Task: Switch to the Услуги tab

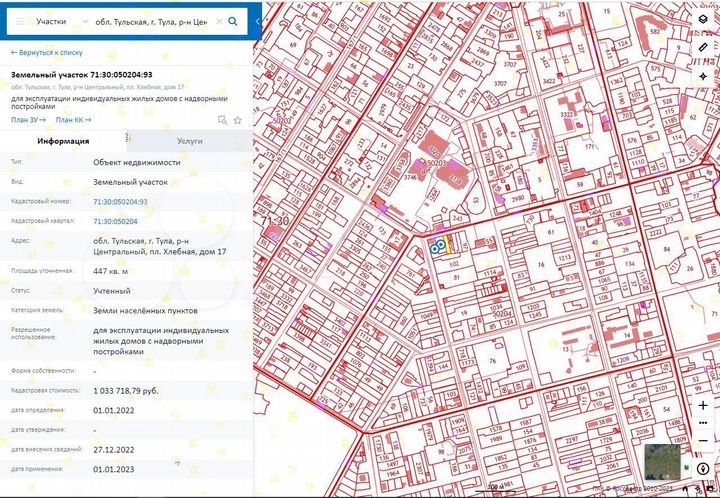Action: (x=189, y=141)
